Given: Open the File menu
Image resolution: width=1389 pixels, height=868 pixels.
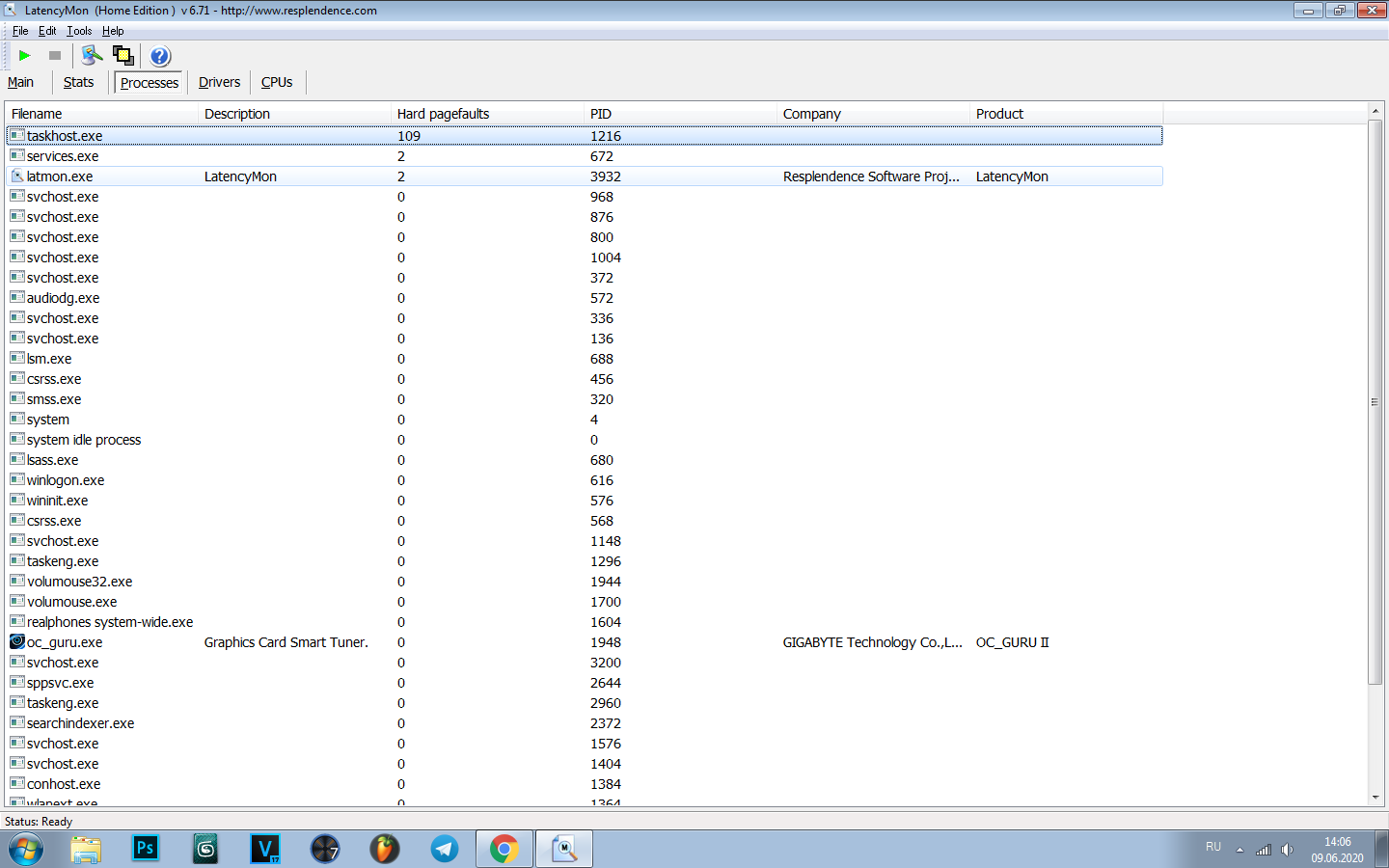Looking at the screenshot, I should (x=20, y=31).
